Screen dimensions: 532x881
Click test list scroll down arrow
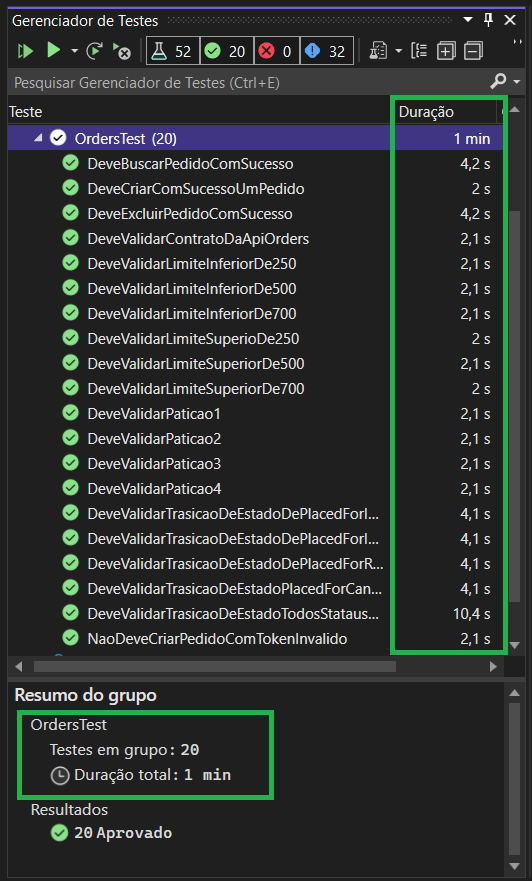click(x=514, y=645)
